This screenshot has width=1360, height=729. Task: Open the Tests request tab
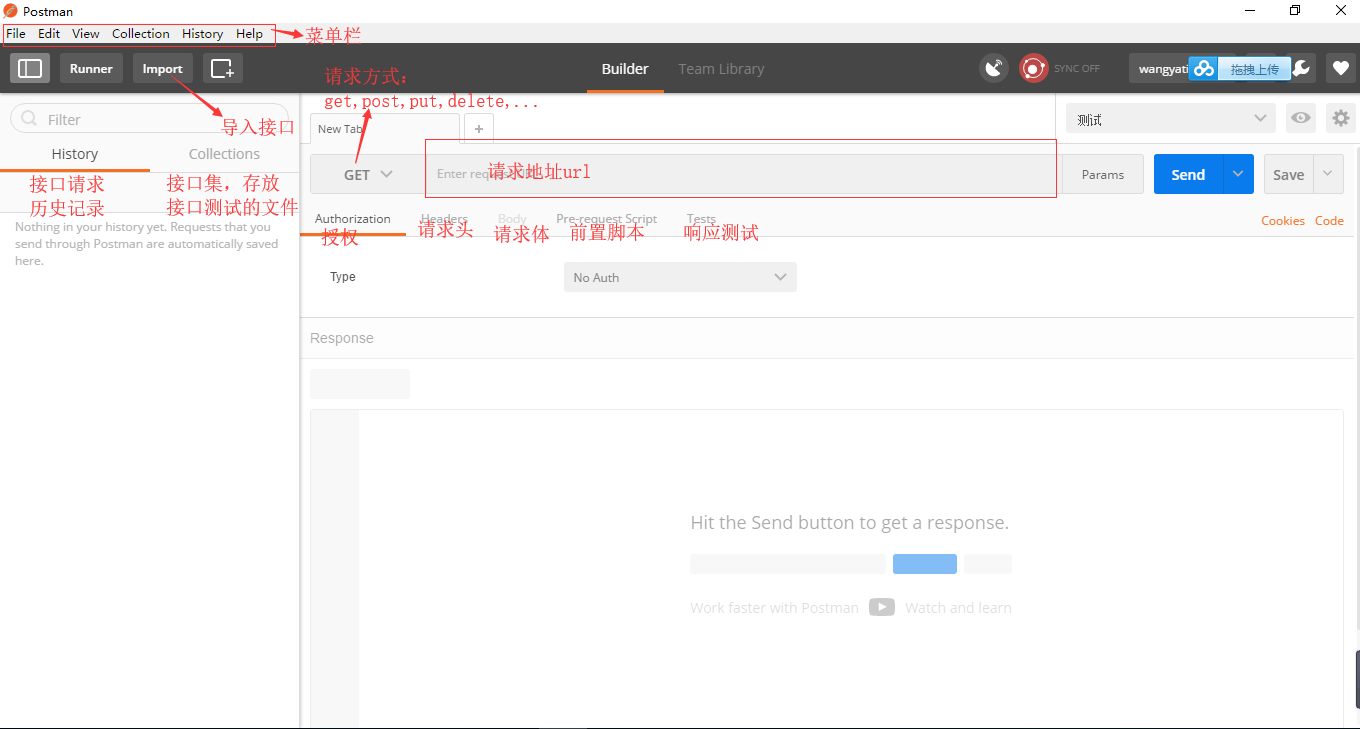pyautogui.click(x=701, y=218)
